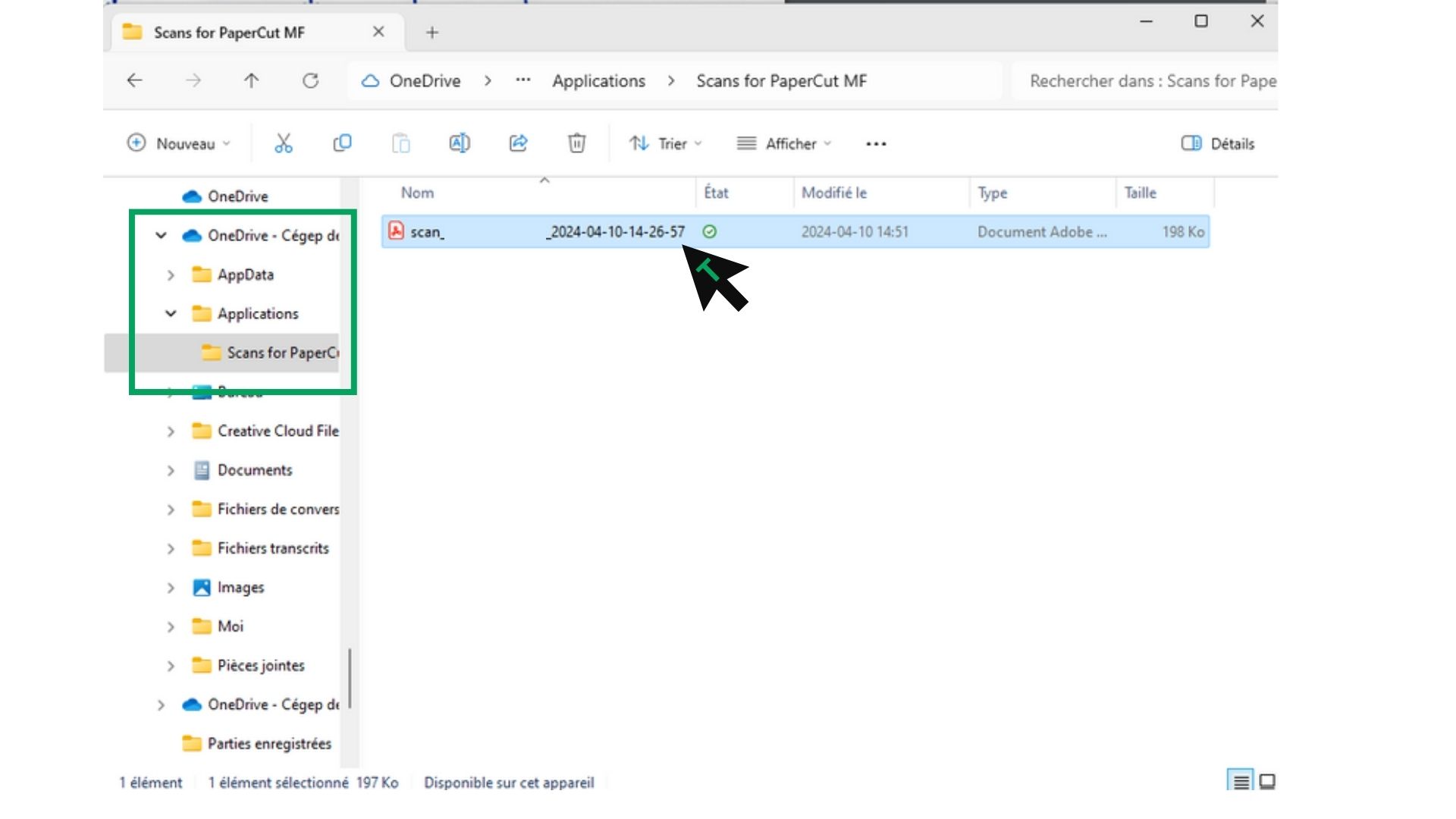The image size is (1456, 819).
Task: Open a new tab with plus button
Action: (x=432, y=33)
